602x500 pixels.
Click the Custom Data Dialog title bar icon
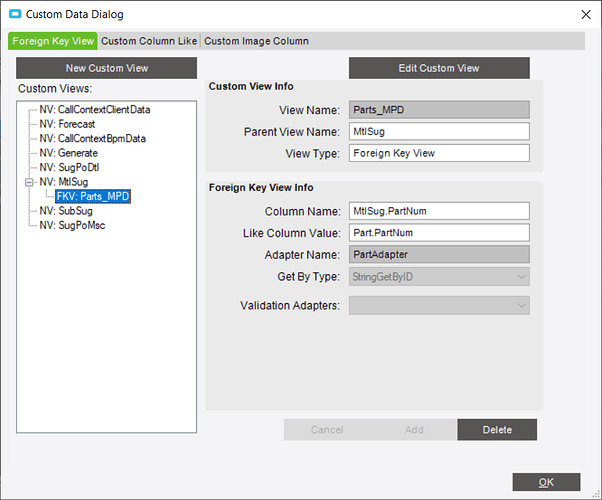tap(15, 15)
